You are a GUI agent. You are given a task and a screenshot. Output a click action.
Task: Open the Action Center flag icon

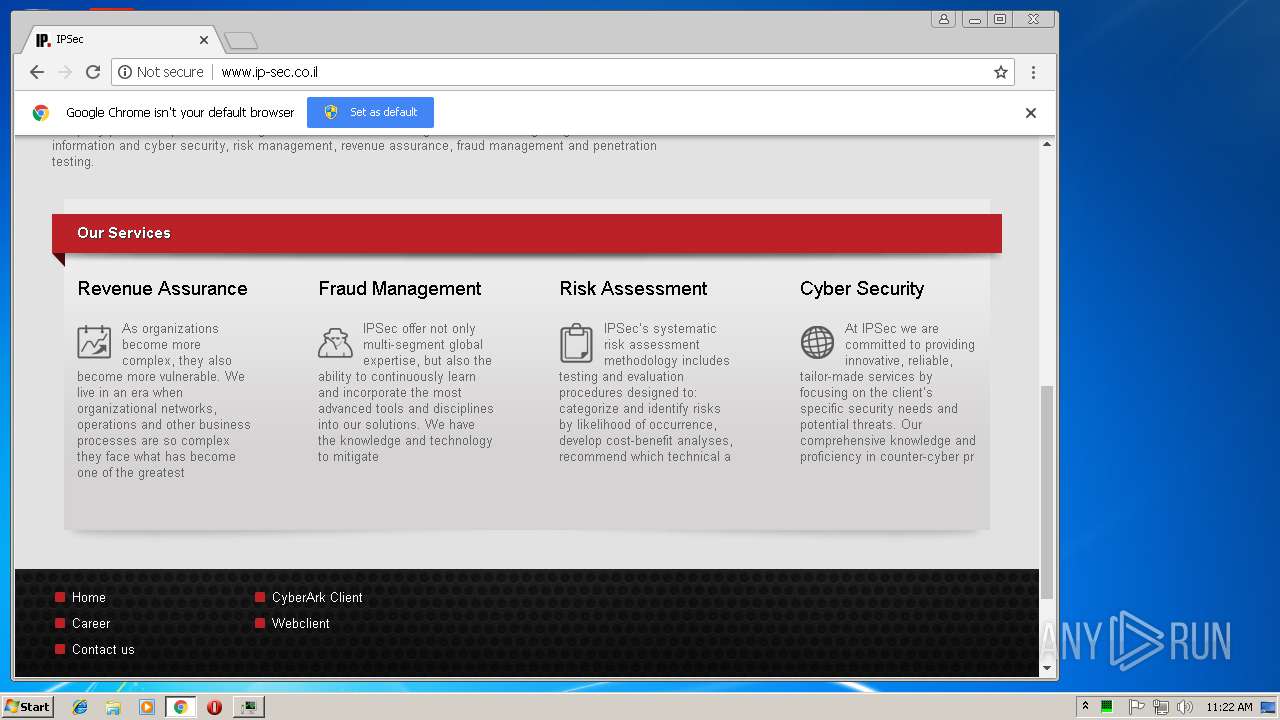pyautogui.click(x=1136, y=707)
